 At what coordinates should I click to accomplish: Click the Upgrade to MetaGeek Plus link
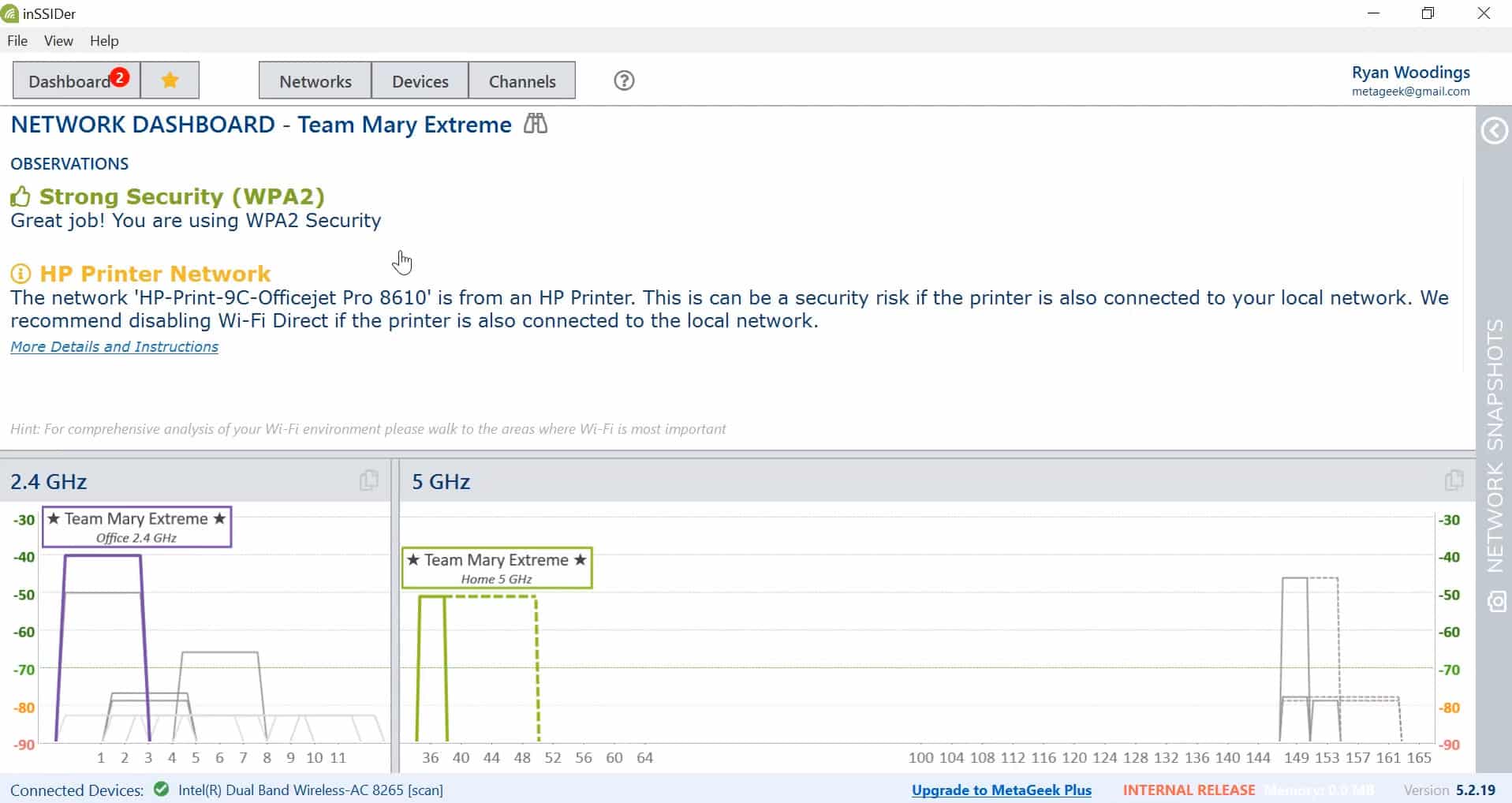click(1002, 790)
